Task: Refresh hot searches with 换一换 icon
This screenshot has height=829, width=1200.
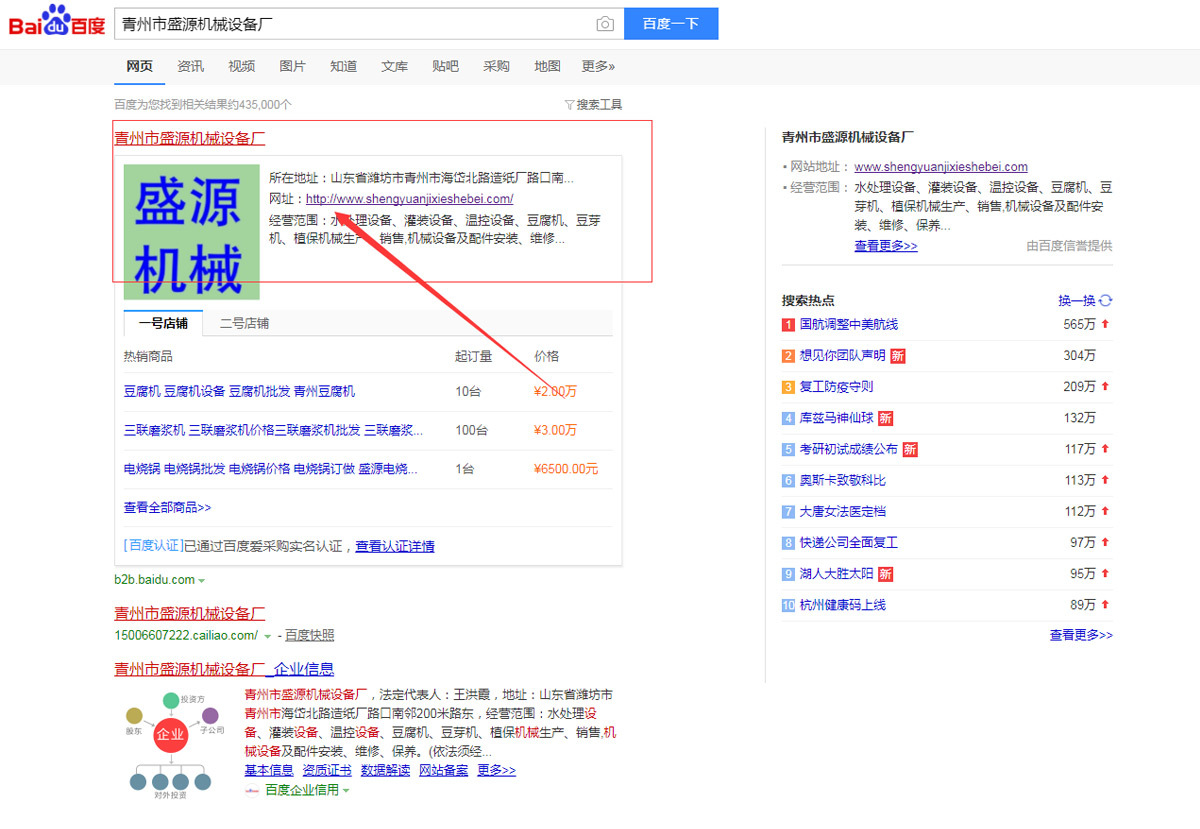Action: click(x=1106, y=300)
